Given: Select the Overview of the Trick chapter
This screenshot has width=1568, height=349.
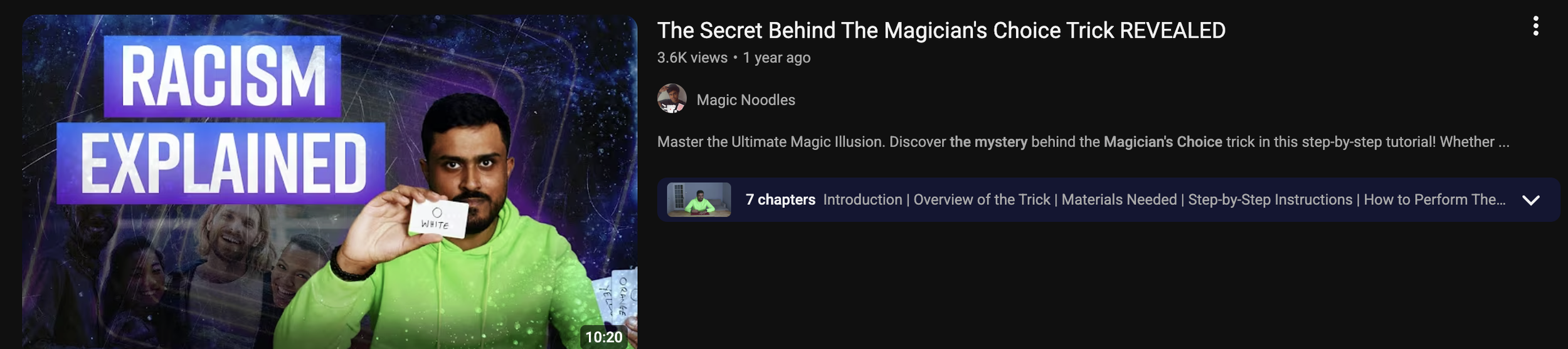Looking at the screenshot, I should coord(982,200).
